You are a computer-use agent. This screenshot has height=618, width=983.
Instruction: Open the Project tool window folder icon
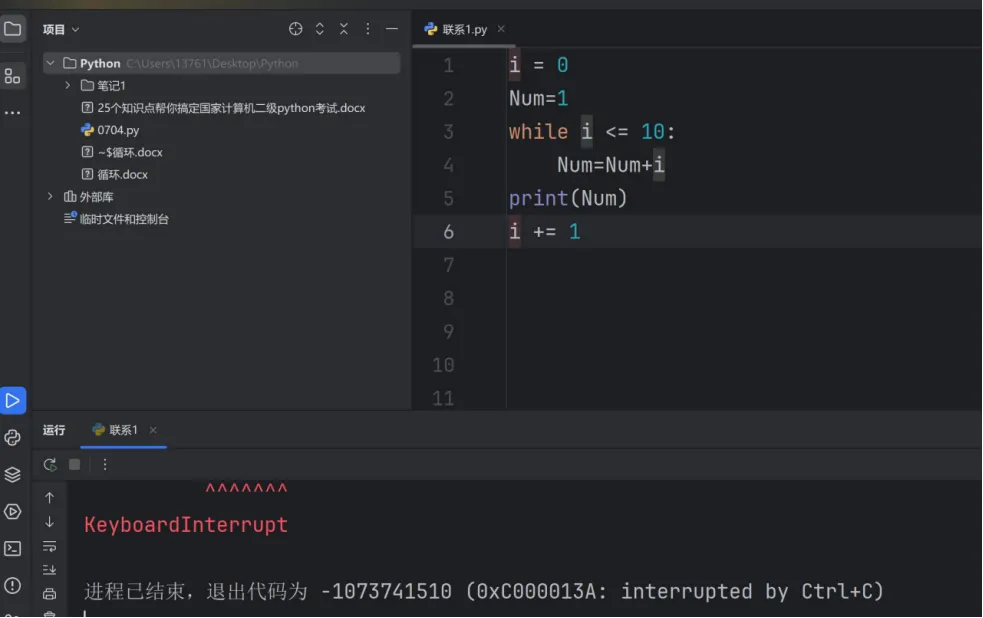13,29
